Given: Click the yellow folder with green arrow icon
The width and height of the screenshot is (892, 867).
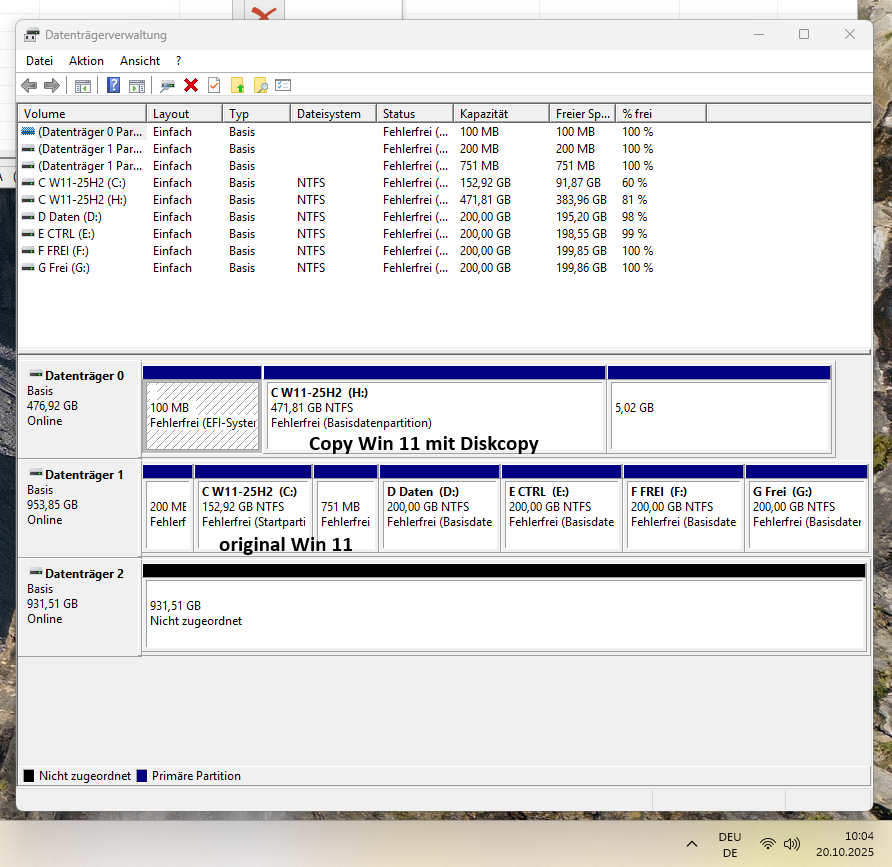Looking at the screenshot, I should [x=238, y=85].
